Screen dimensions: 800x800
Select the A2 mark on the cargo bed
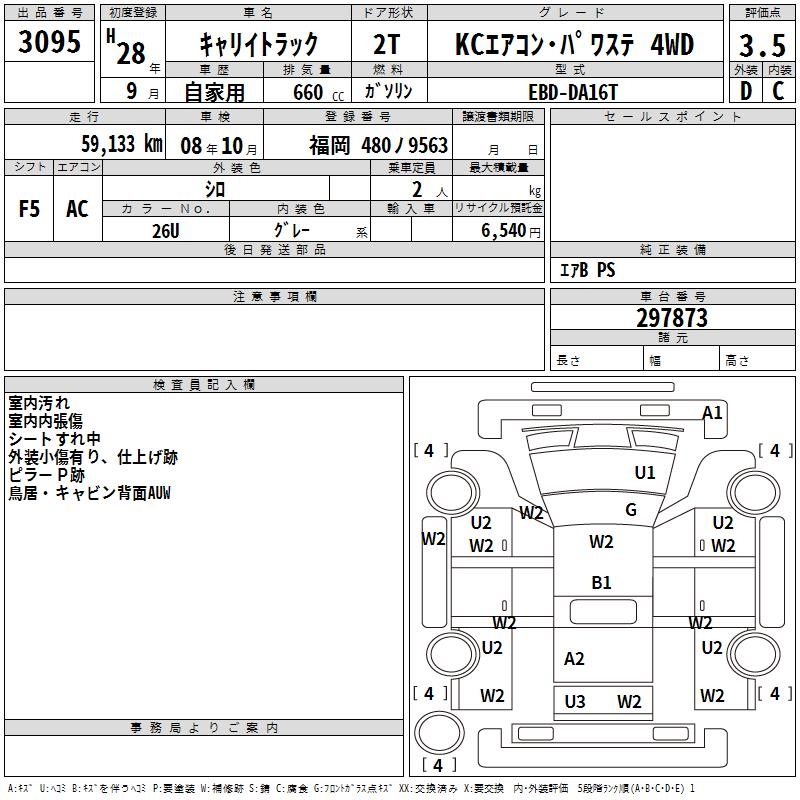pos(574,659)
